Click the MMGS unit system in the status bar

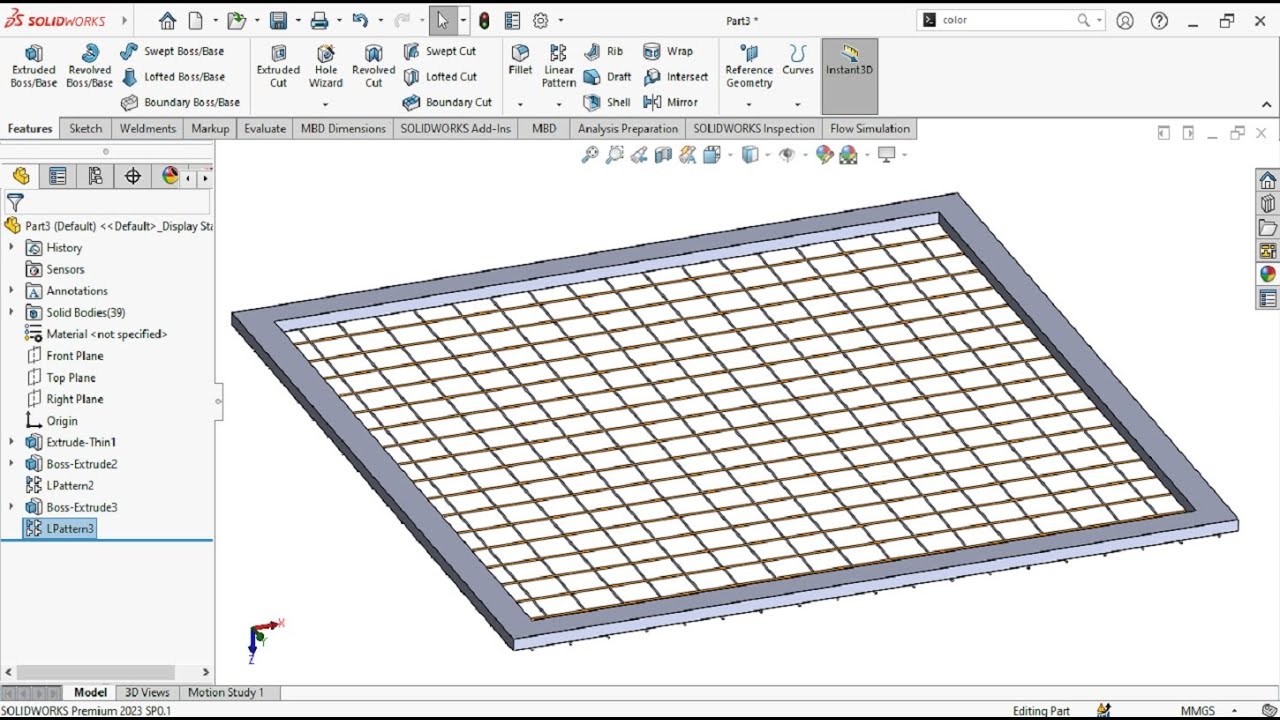coord(1198,711)
